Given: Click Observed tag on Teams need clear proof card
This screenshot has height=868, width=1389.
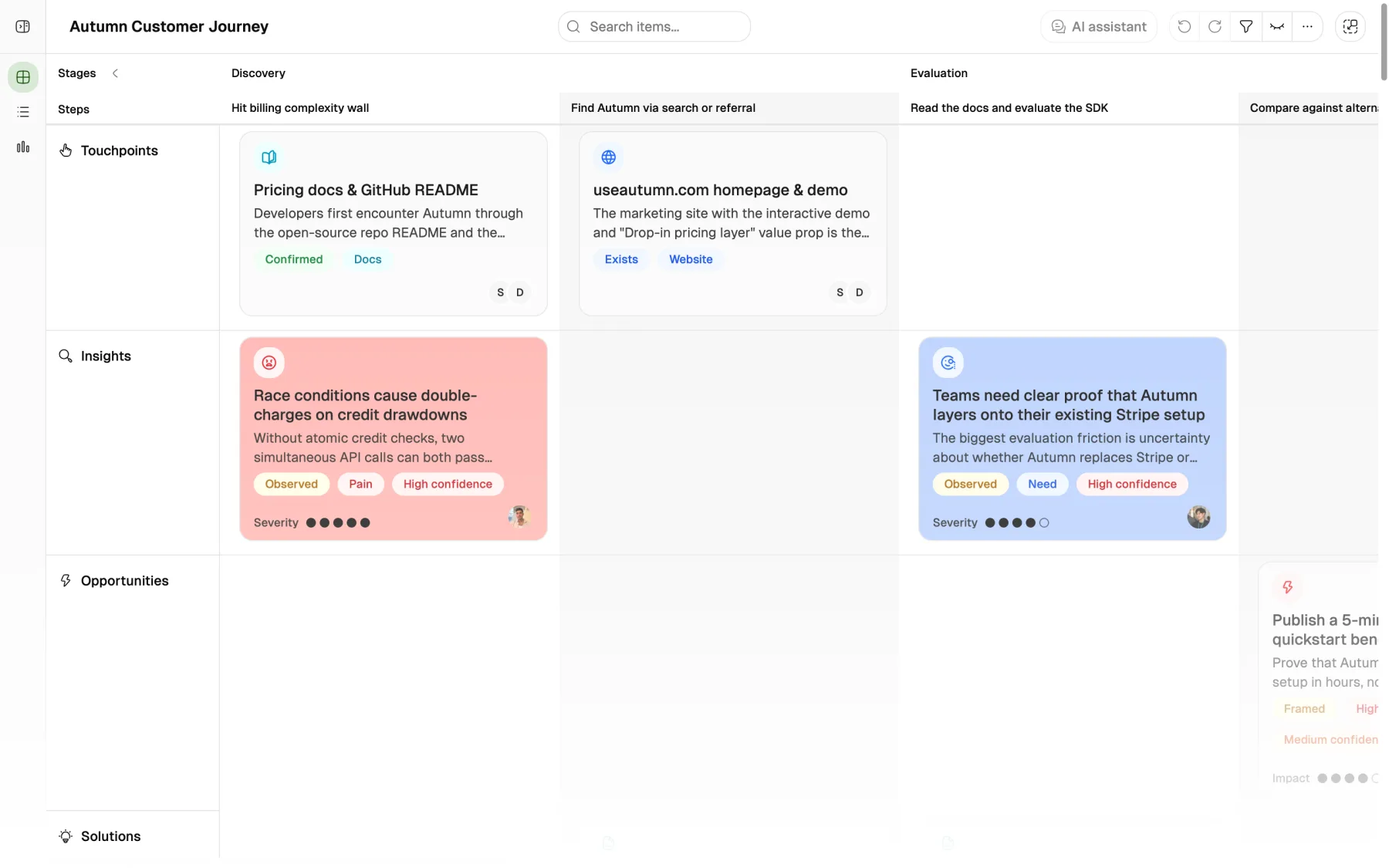Looking at the screenshot, I should (970, 484).
